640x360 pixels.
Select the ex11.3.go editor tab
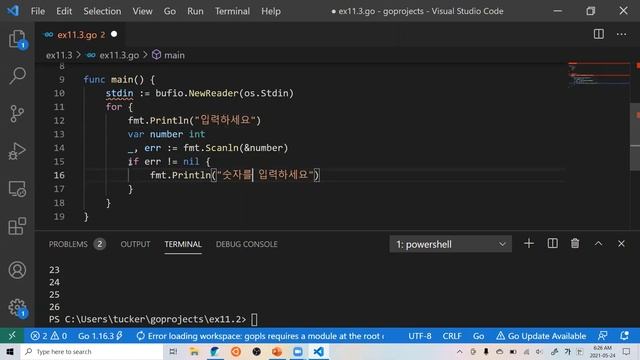(x=80, y=35)
